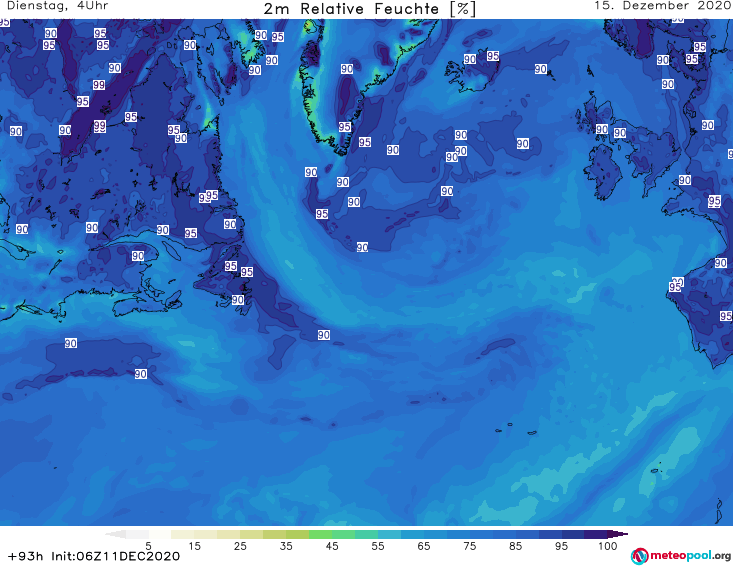This screenshot has width=733, height=566.
Task: Click the '+93h' forecast hour text
Action: tap(26, 556)
